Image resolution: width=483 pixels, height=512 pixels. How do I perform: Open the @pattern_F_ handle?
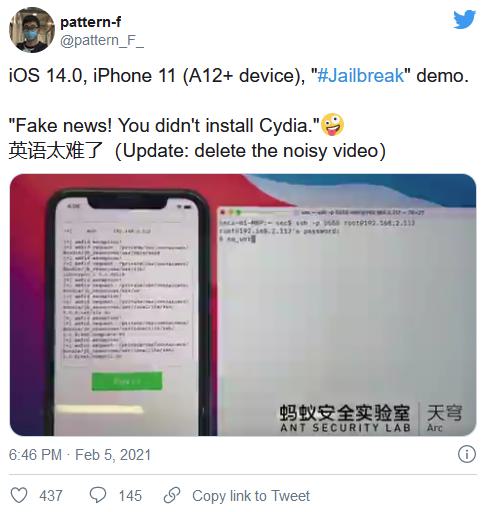click(x=102, y=41)
